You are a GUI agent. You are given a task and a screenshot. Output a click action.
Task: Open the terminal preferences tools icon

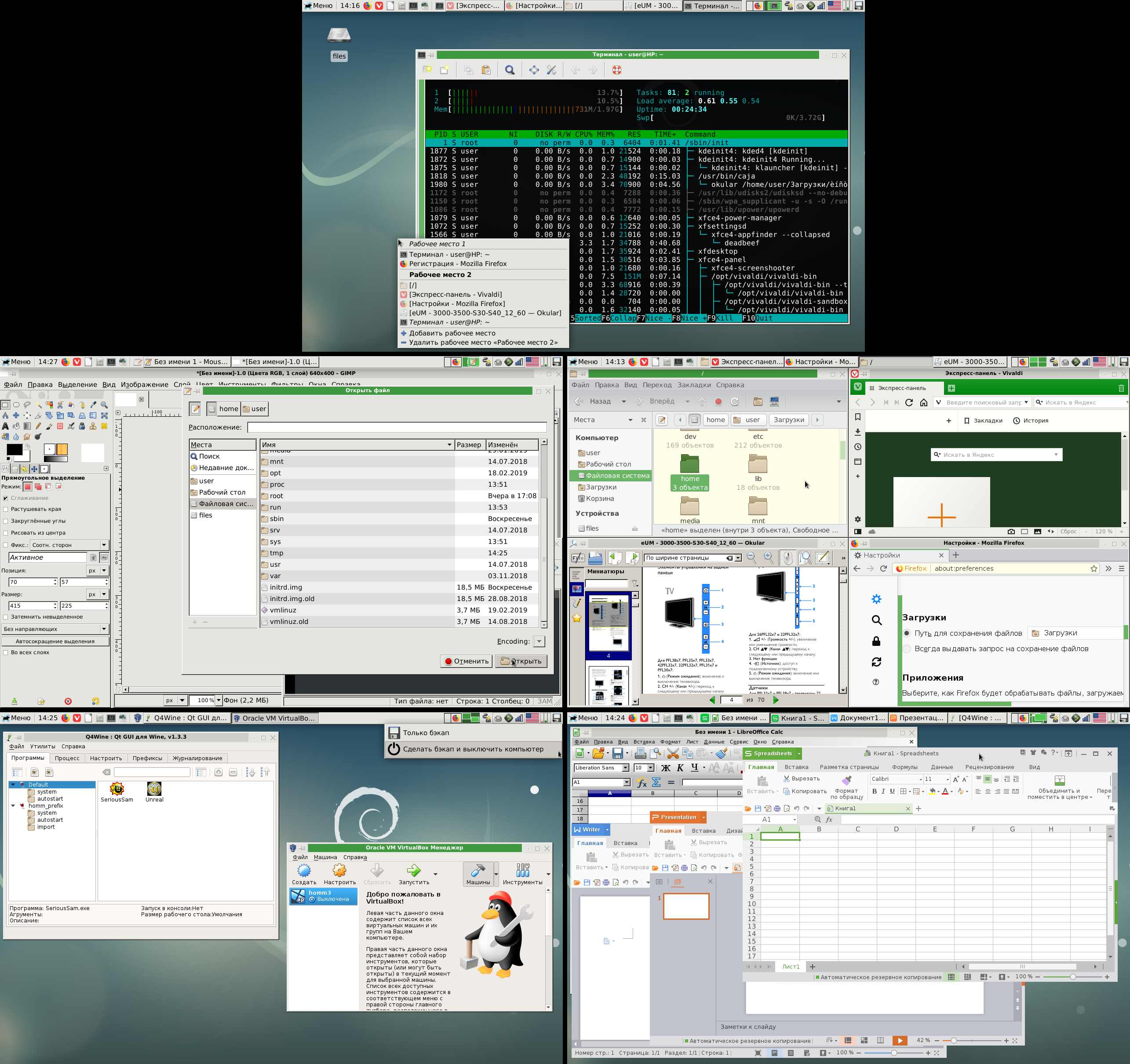pyautogui.click(x=551, y=70)
